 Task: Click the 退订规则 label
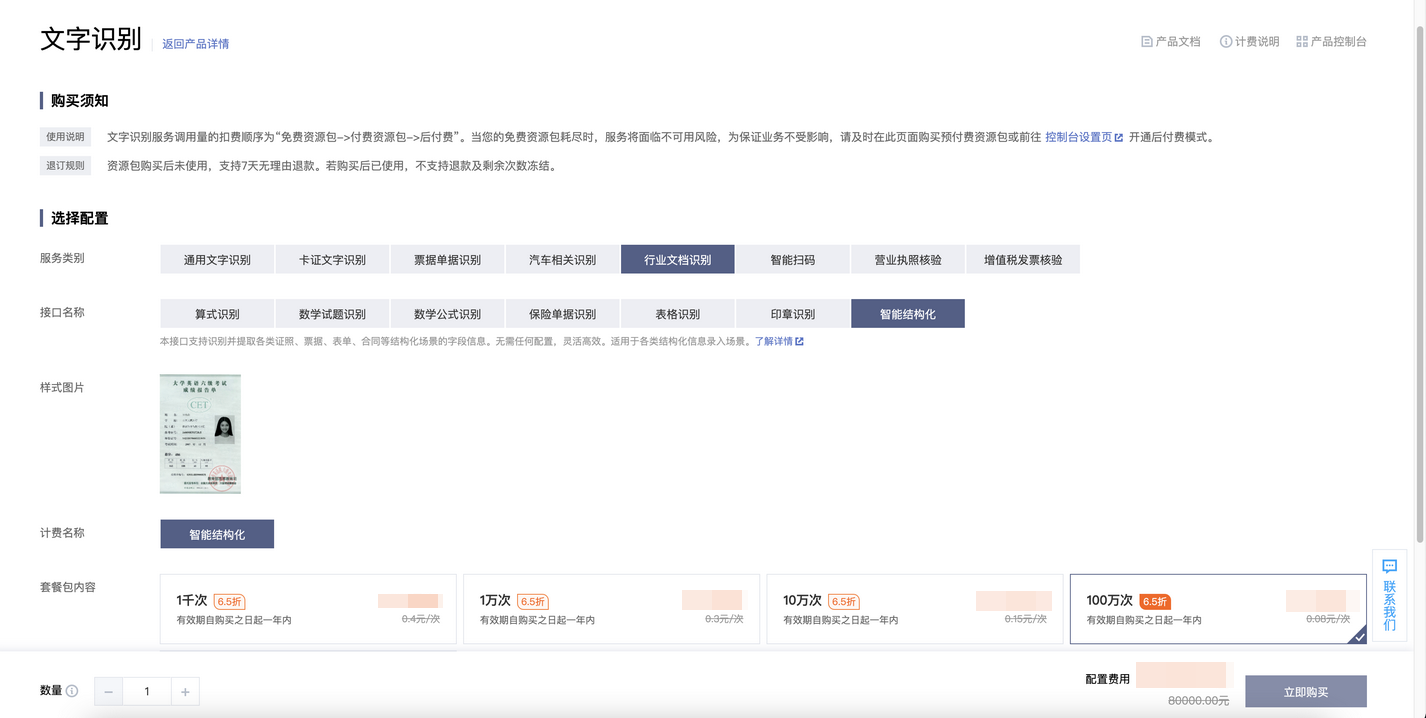66,165
